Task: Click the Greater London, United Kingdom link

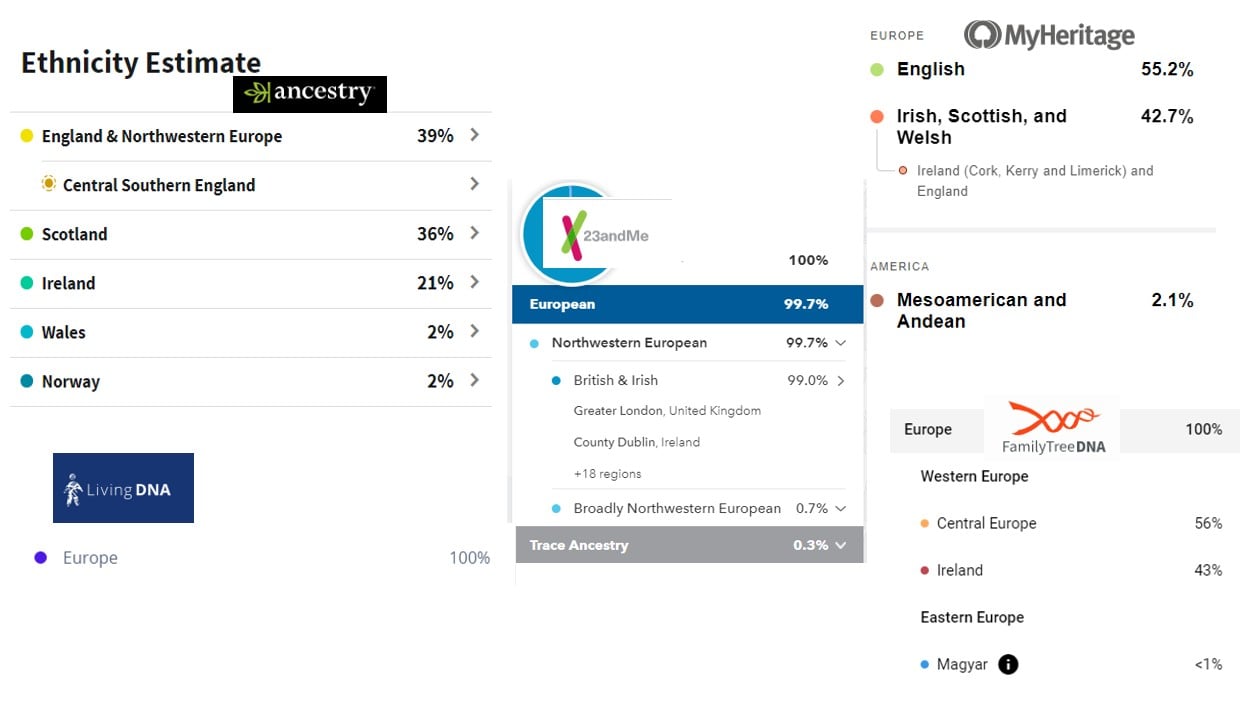Action: (x=667, y=410)
